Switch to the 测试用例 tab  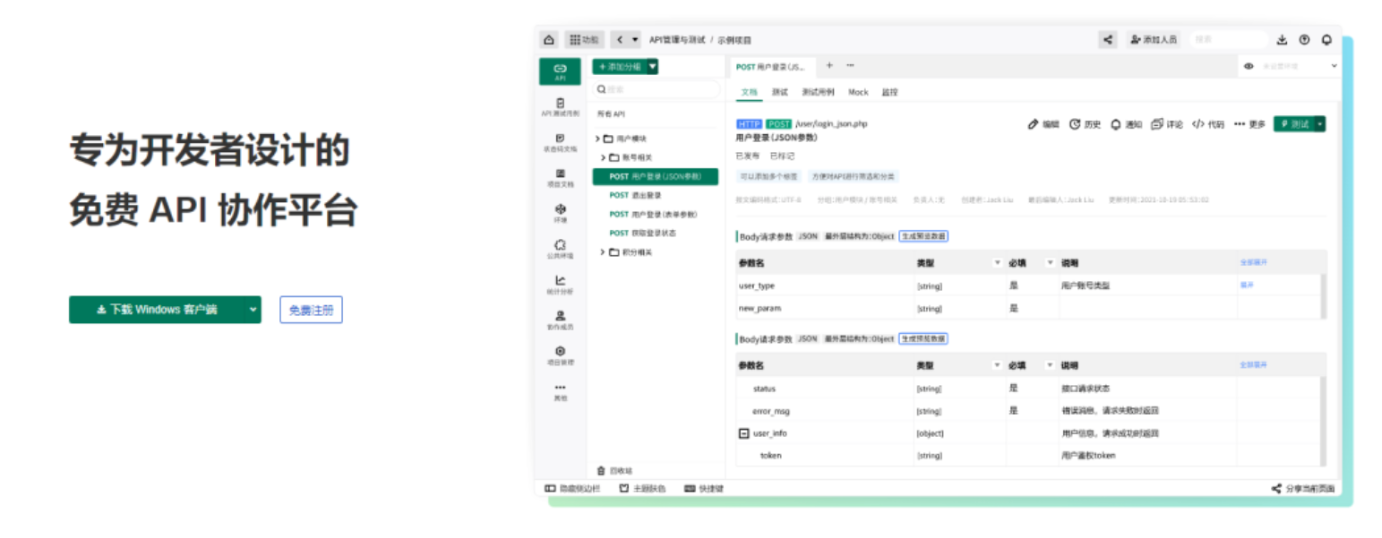818,92
